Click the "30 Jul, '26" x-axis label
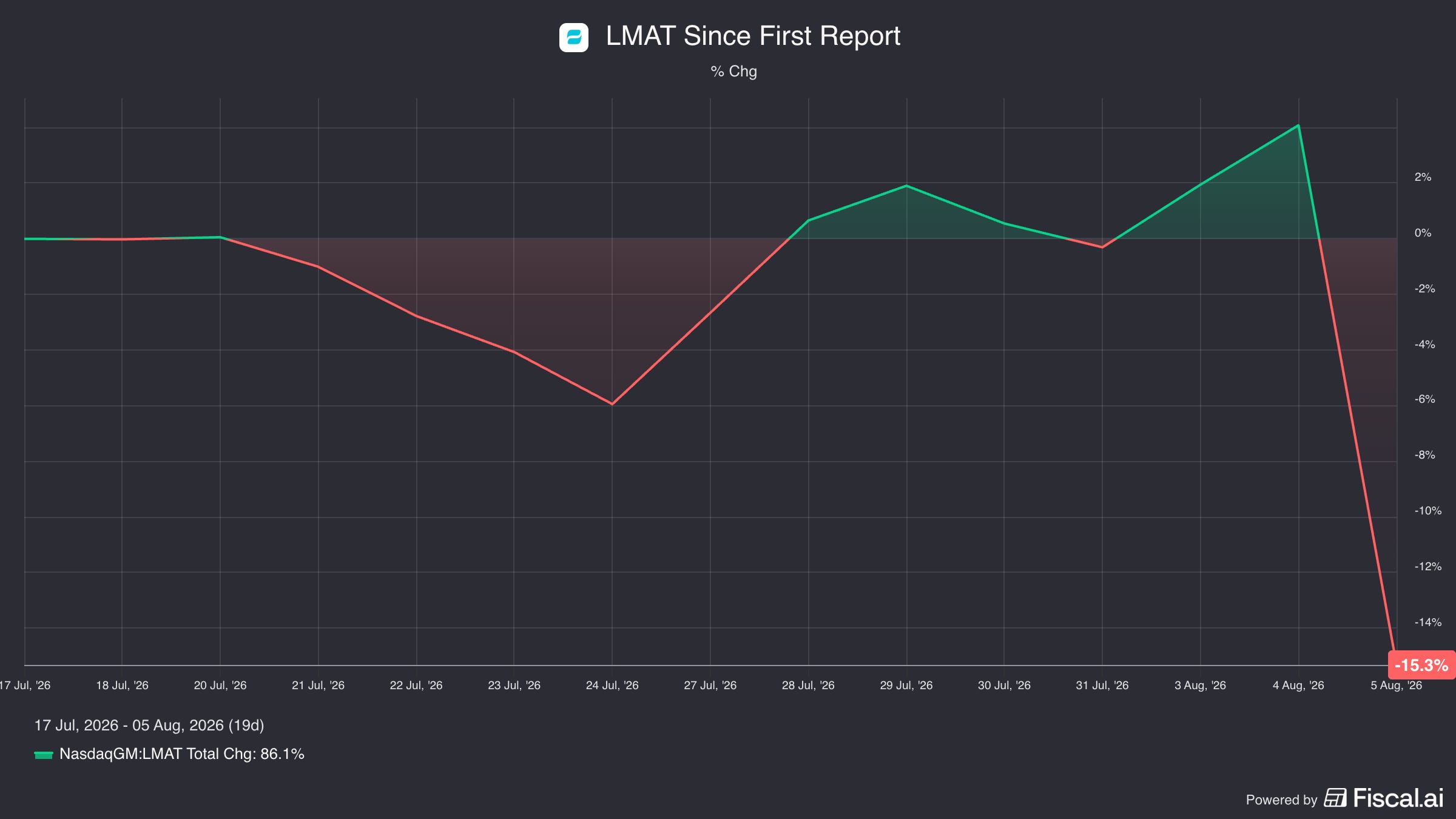 [x=1004, y=686]
